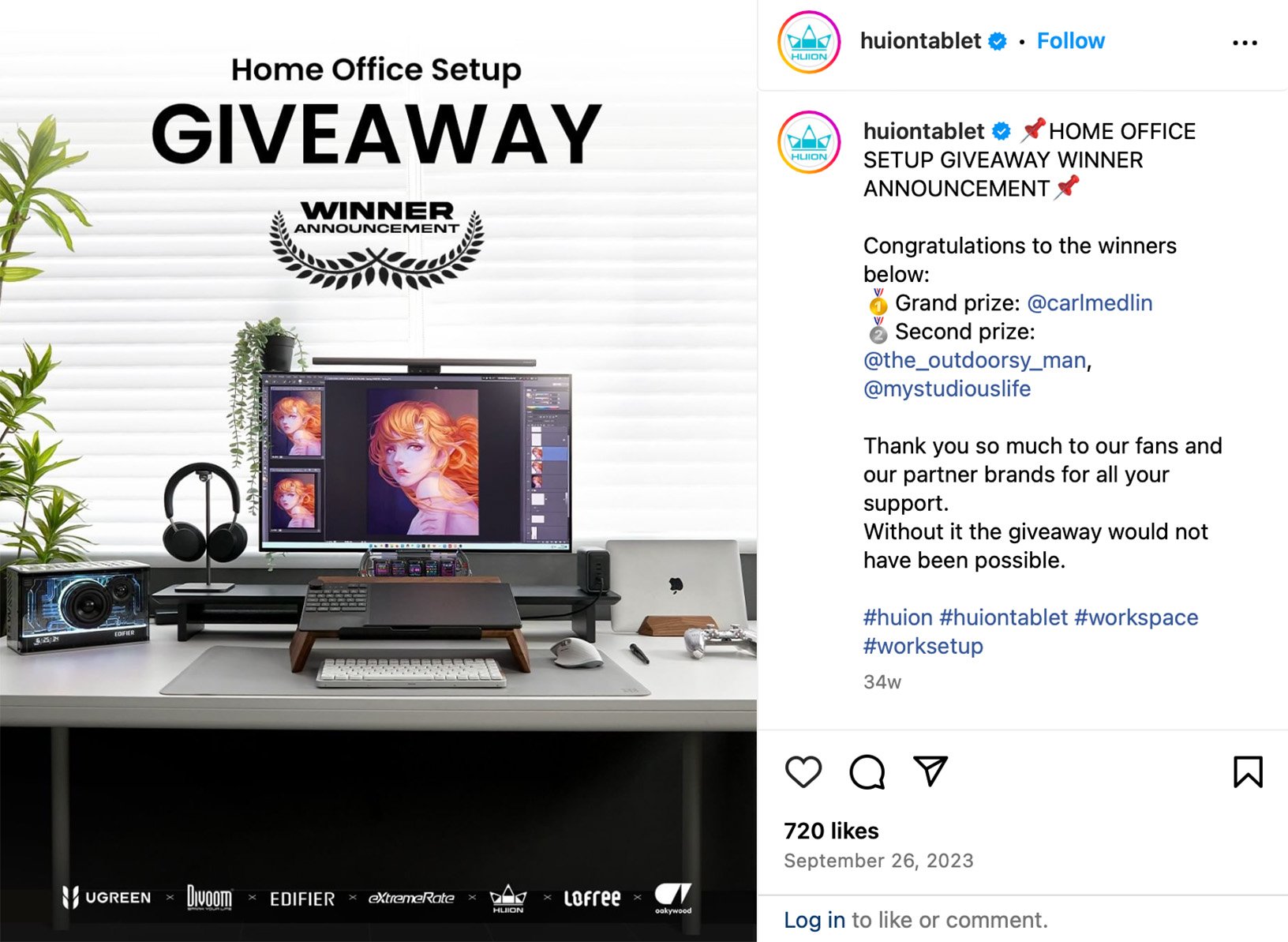Click the Huion profile avatar in header
This screenshot has height=942, width=1288.
809,42
